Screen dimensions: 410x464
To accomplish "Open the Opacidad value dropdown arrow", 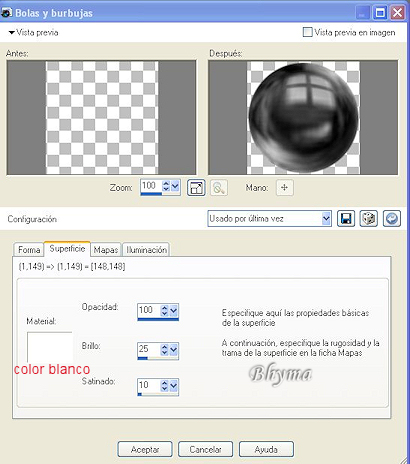I will point(174,311).
